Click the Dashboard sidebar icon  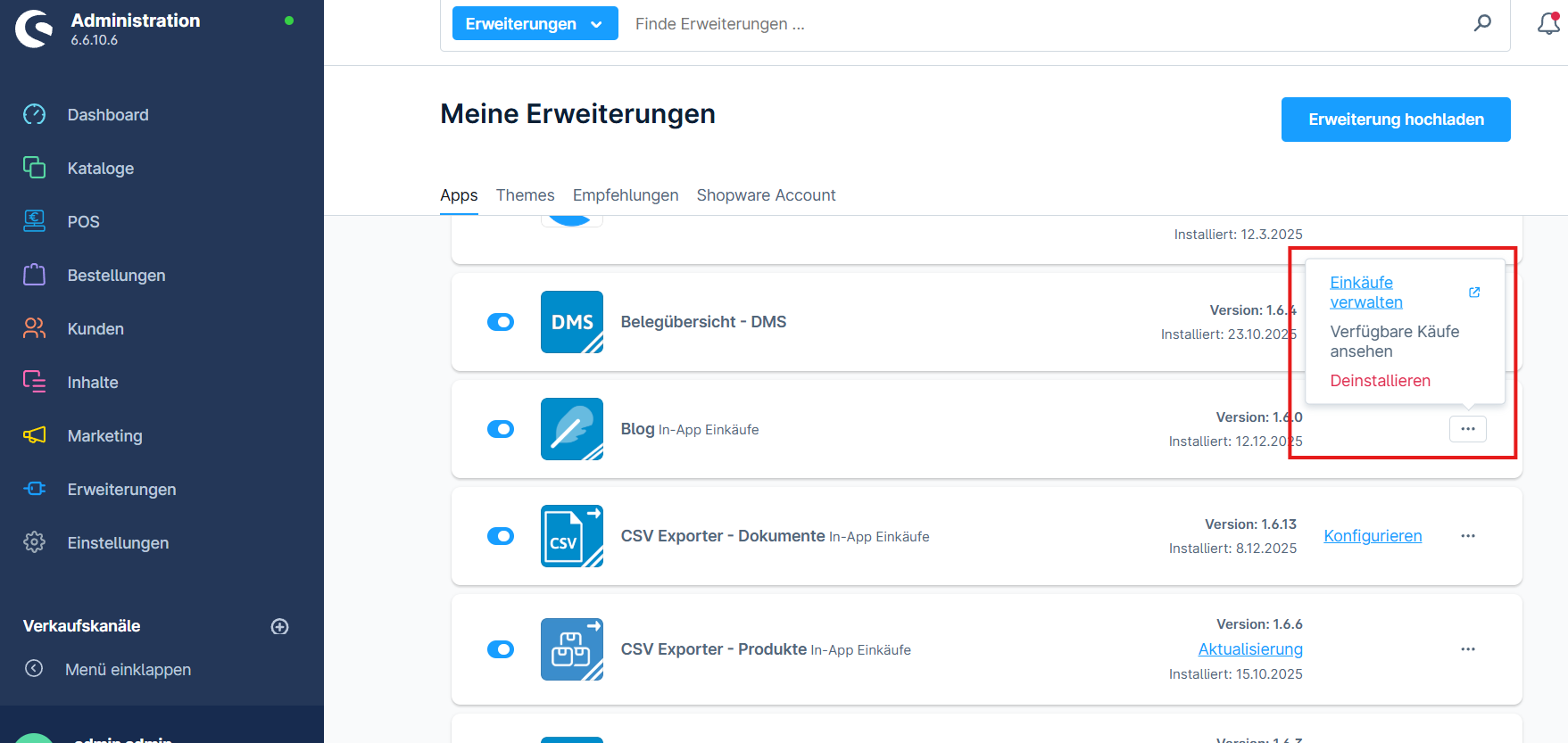35,114
